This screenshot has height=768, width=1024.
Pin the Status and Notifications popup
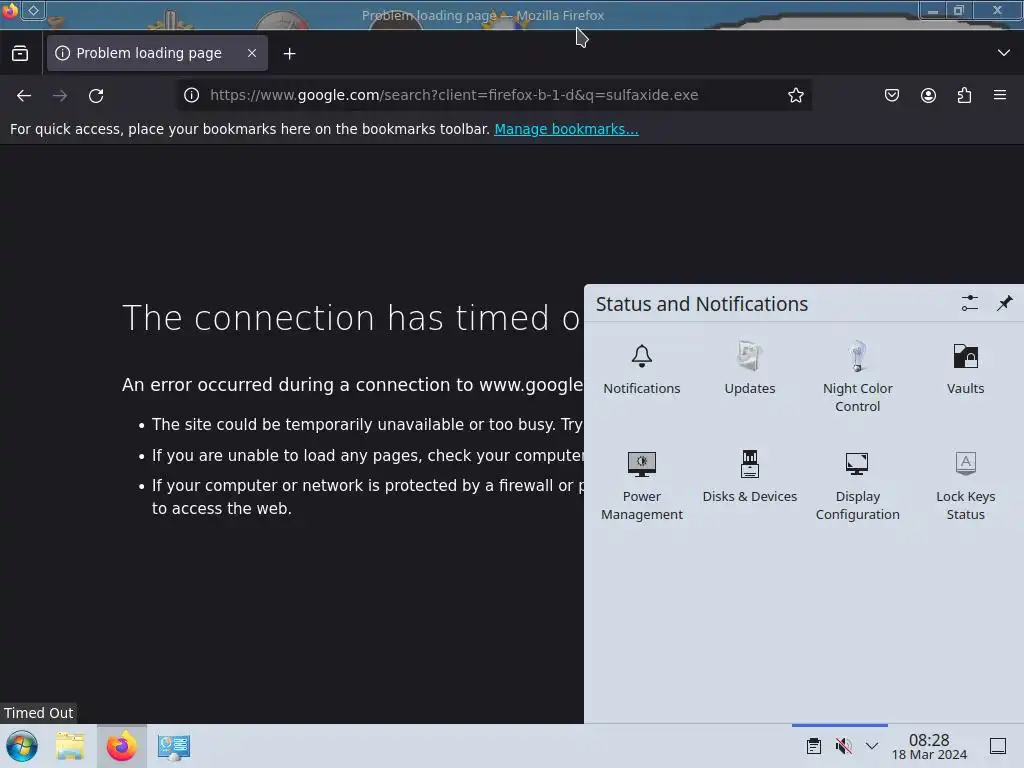pos(1004,303)
